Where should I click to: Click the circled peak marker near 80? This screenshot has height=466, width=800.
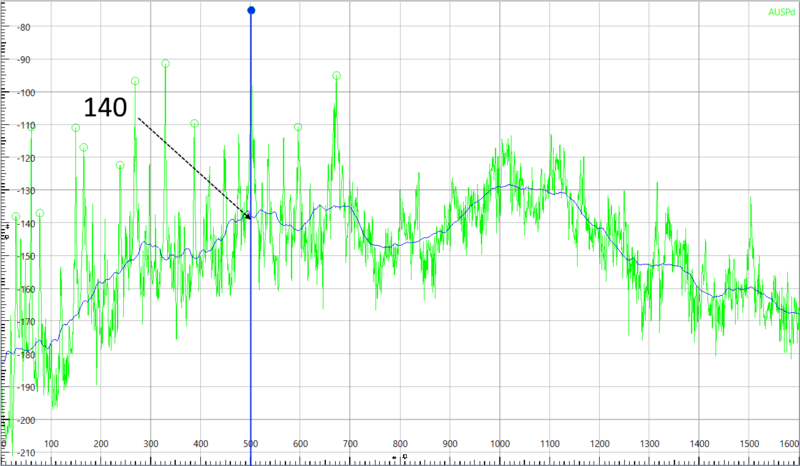[x=40, y=213]
